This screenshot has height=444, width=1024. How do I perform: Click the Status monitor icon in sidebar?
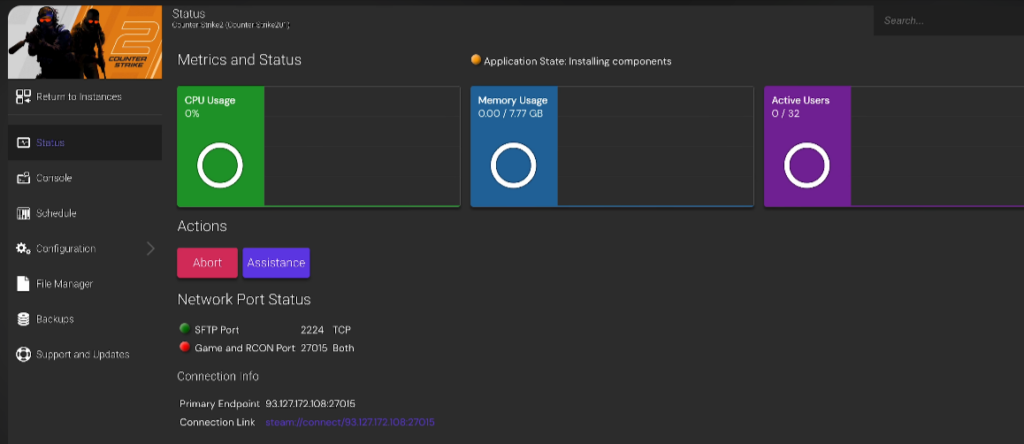click(23, 143)
